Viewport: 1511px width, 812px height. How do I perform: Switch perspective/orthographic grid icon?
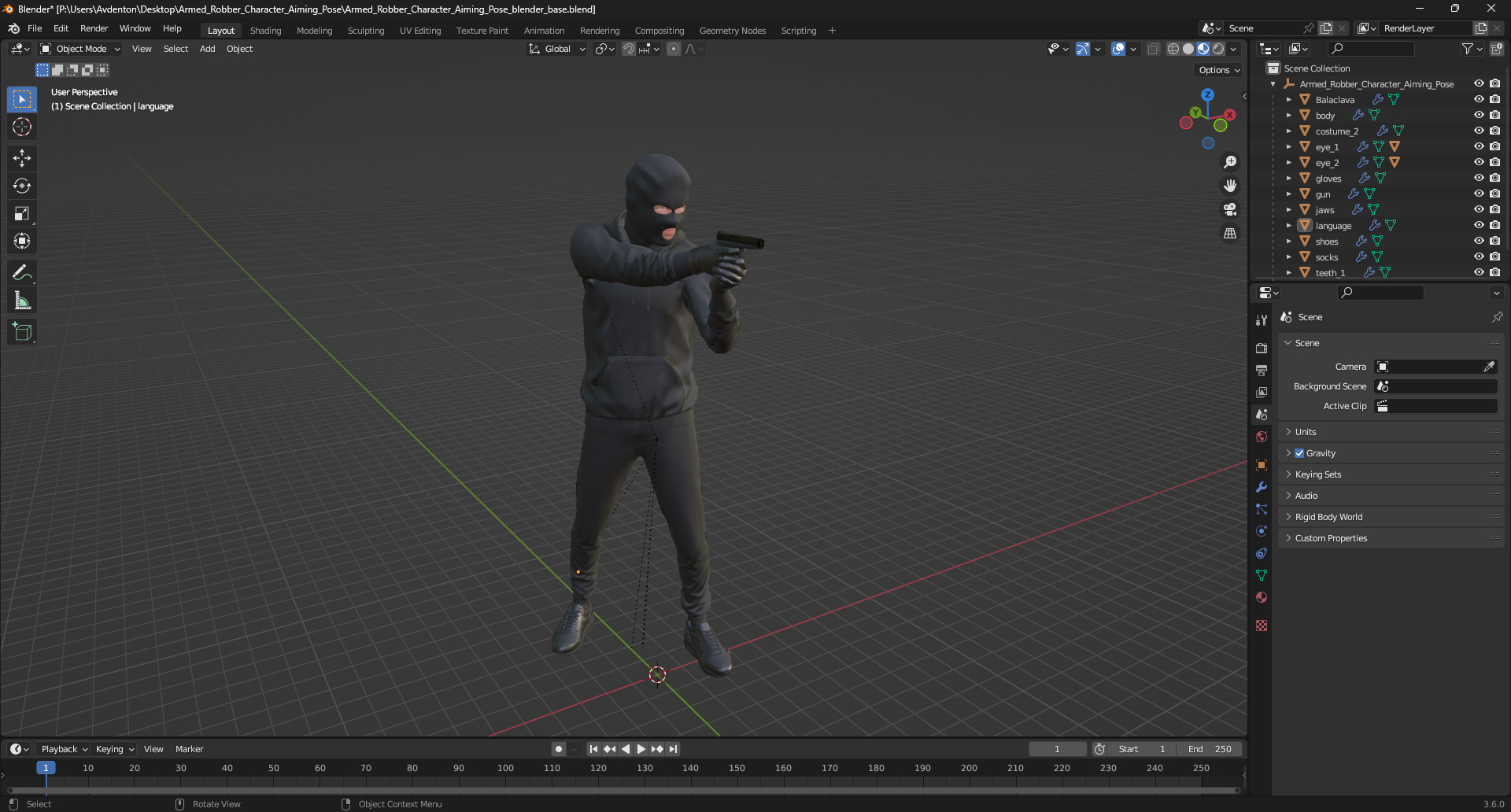[x=1230, y=233]
